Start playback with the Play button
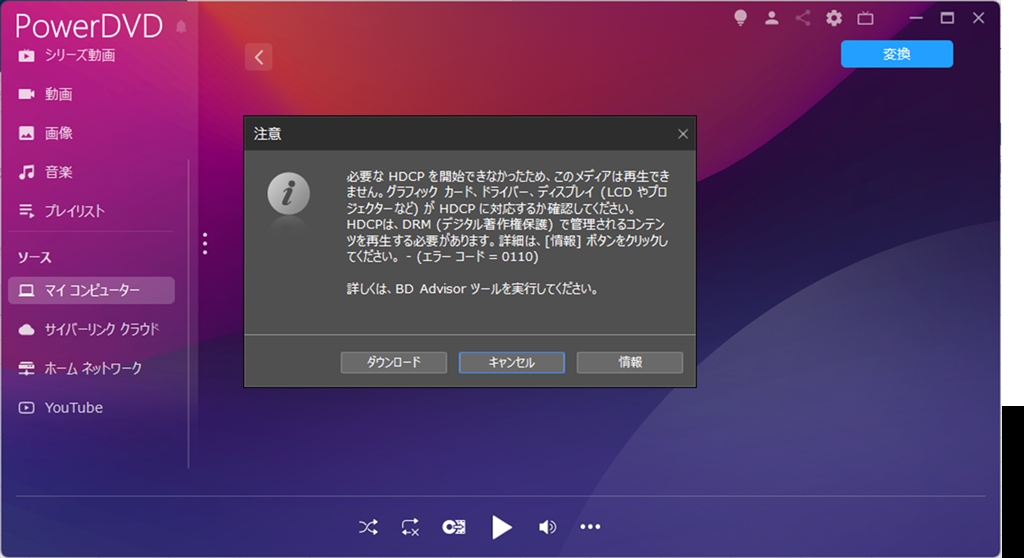1024x558 pixels. tap(501, 527)
